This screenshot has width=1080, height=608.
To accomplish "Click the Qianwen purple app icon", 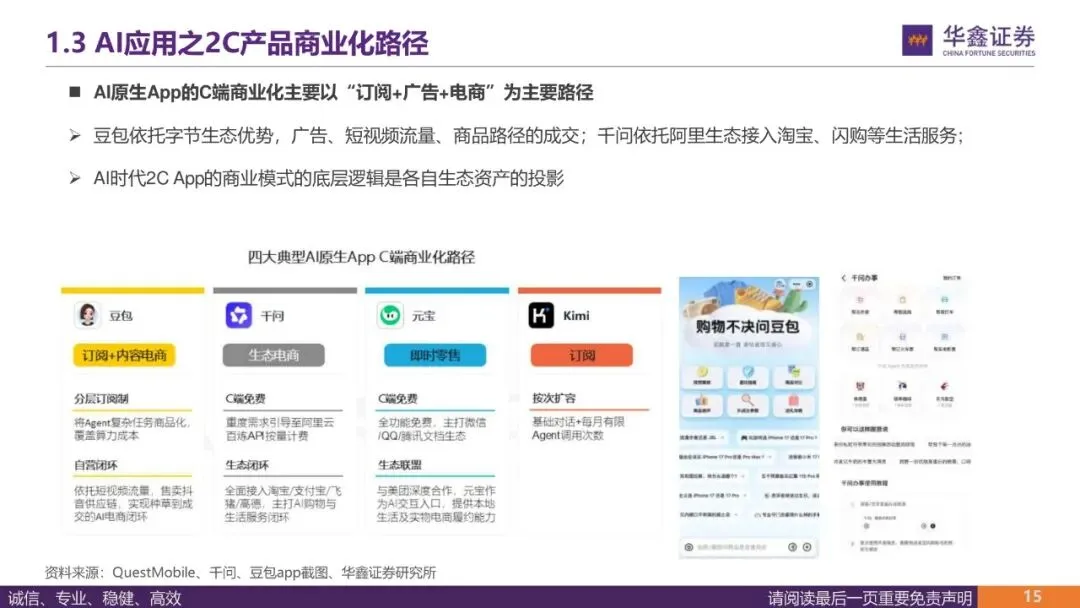I will click(239, 315).
